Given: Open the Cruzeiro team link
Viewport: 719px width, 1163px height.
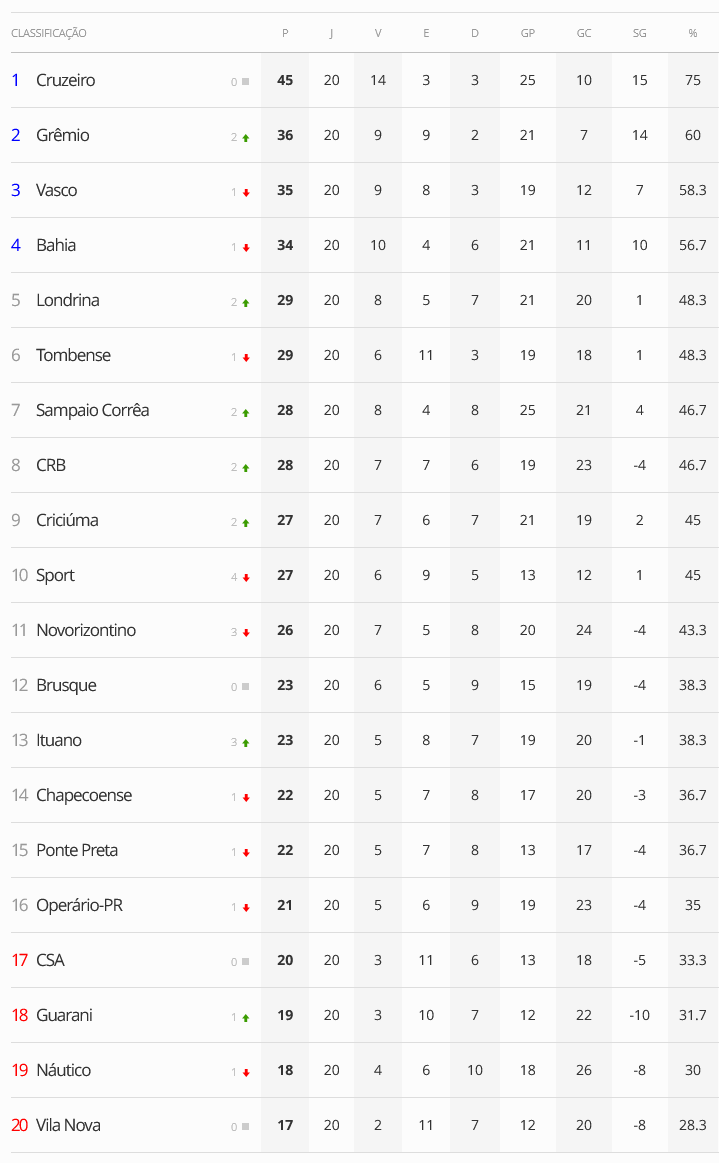Looking at the screenshot, I should click(65, 80).
